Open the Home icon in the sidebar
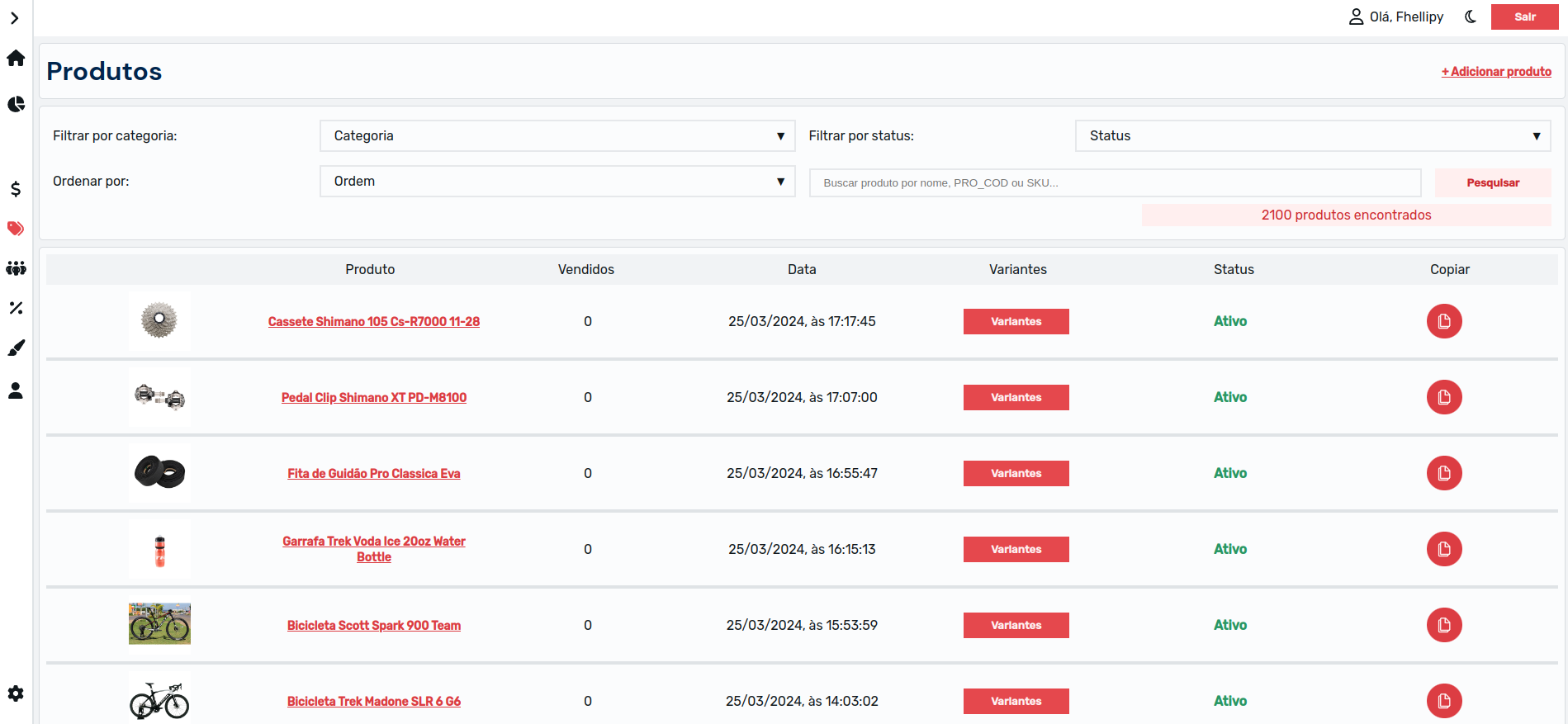The width and height of the screenshot is (1568, 724). pos(16,58)
